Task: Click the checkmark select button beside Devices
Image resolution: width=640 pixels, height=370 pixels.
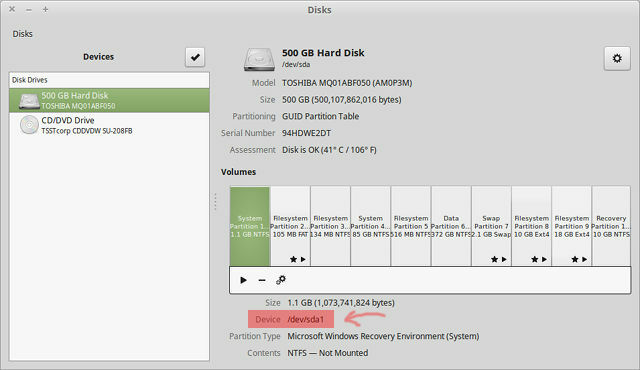Action: coord(195,57)
